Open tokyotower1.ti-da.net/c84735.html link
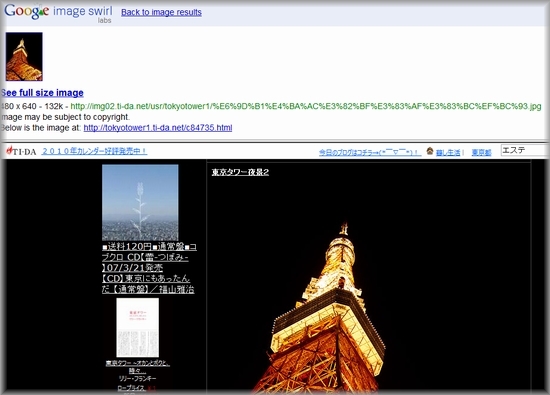This screenshot has height=395, width=550. pos(158,128)
